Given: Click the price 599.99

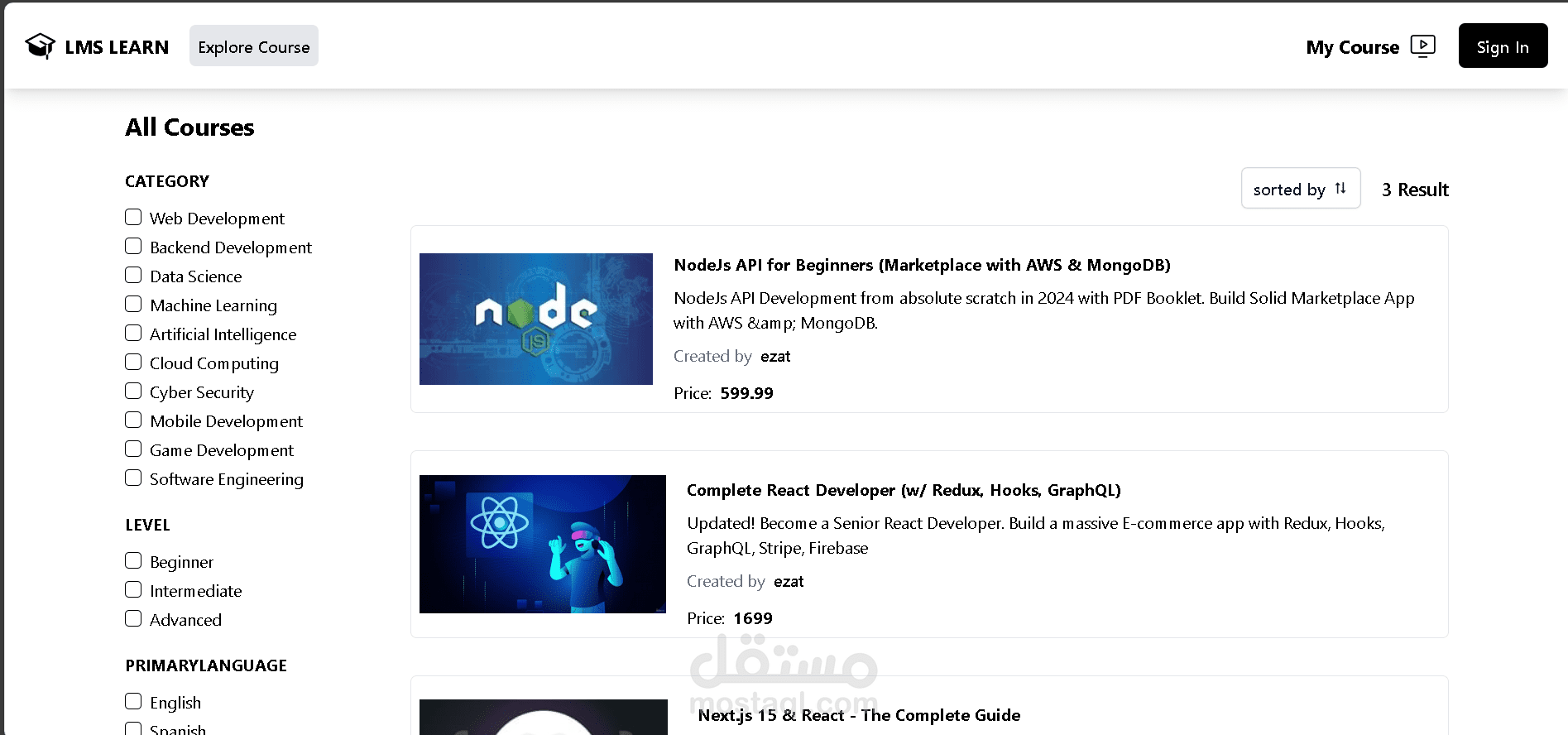Looking at the screenshot, I should pyautogui.click(x=746, y=393).
